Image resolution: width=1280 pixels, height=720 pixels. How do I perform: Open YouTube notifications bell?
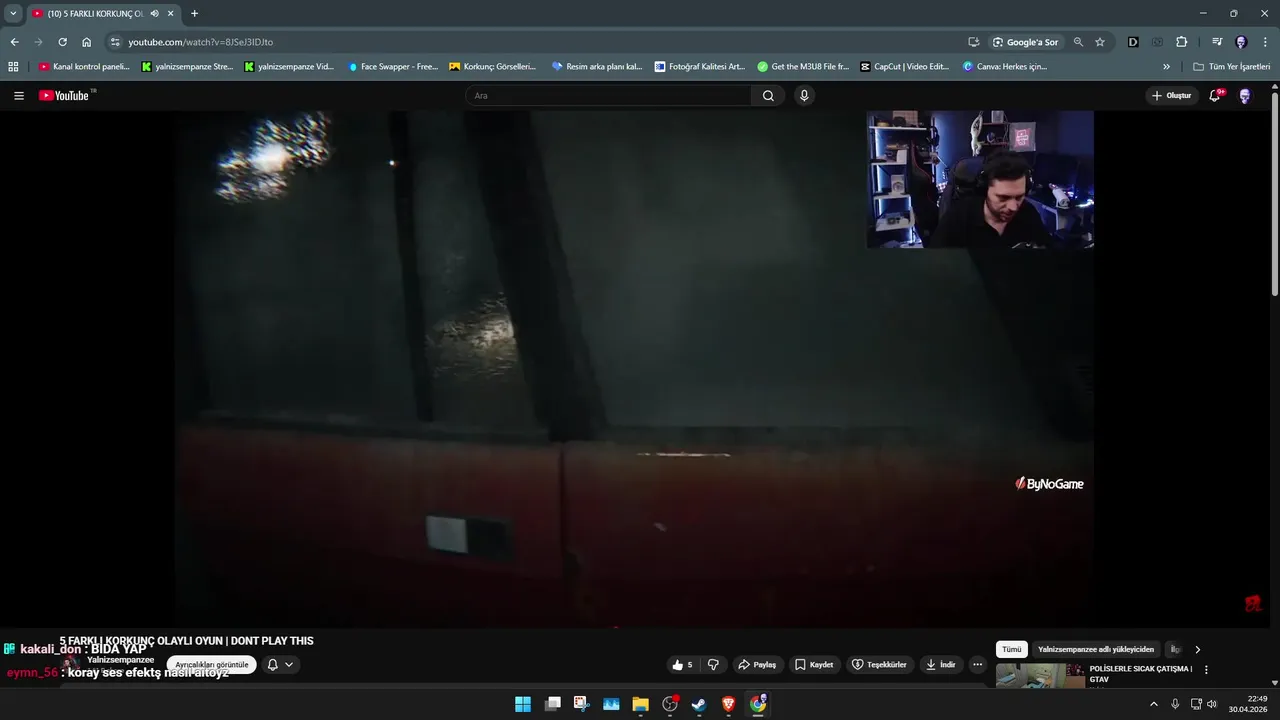pyautogui.click(x=1215, y=96)
